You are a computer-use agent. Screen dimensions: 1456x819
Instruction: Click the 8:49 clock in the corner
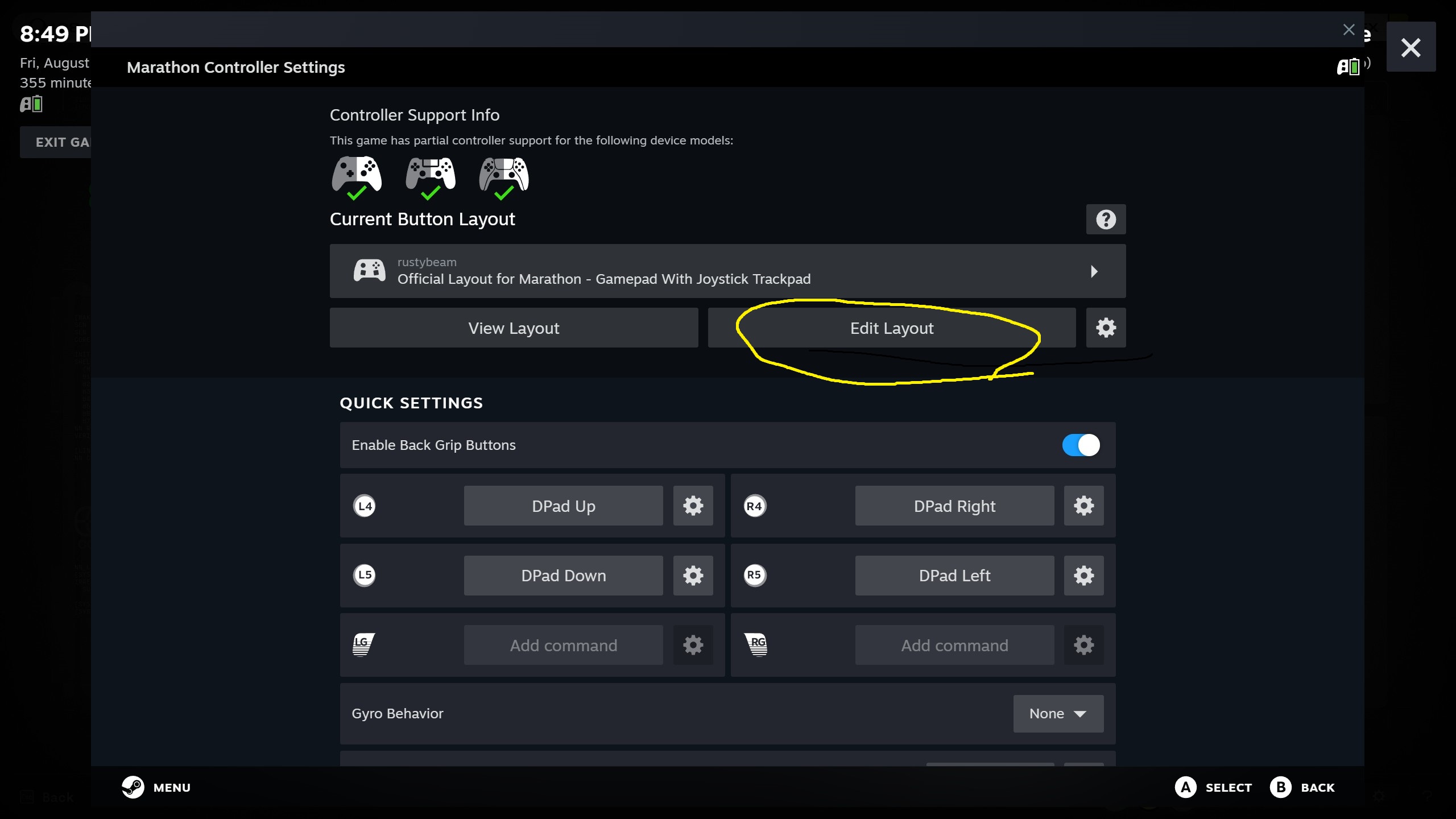tap(55, 34)
